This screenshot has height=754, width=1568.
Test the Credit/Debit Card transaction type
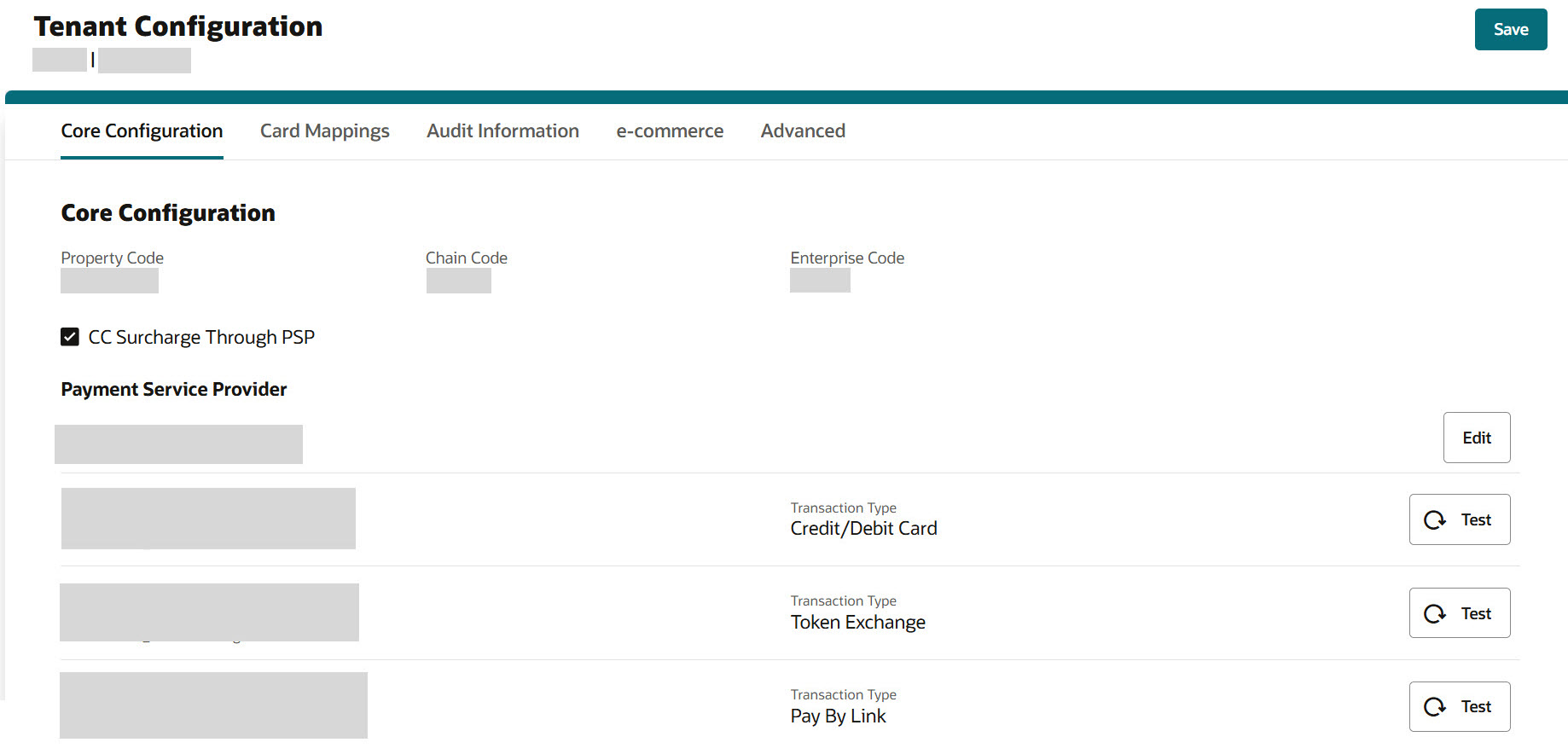[1460, 519]
